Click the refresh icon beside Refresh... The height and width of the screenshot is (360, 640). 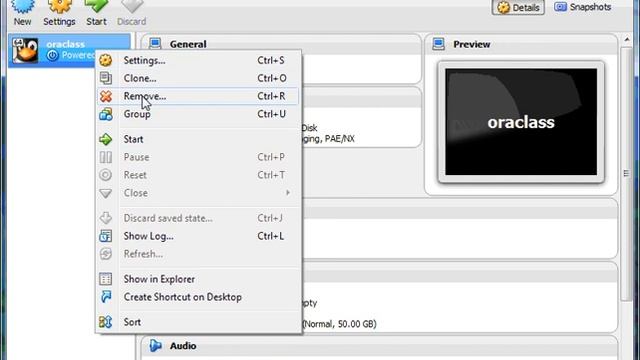[106, 254]
